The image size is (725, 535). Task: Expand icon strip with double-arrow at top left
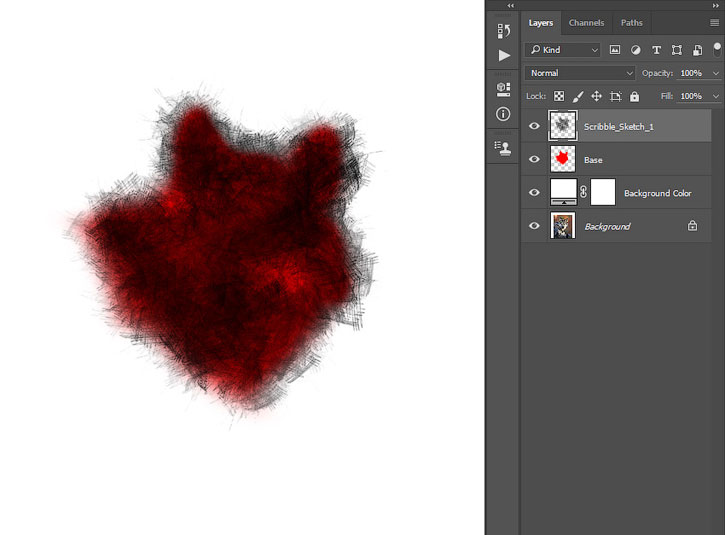(510, 6)
